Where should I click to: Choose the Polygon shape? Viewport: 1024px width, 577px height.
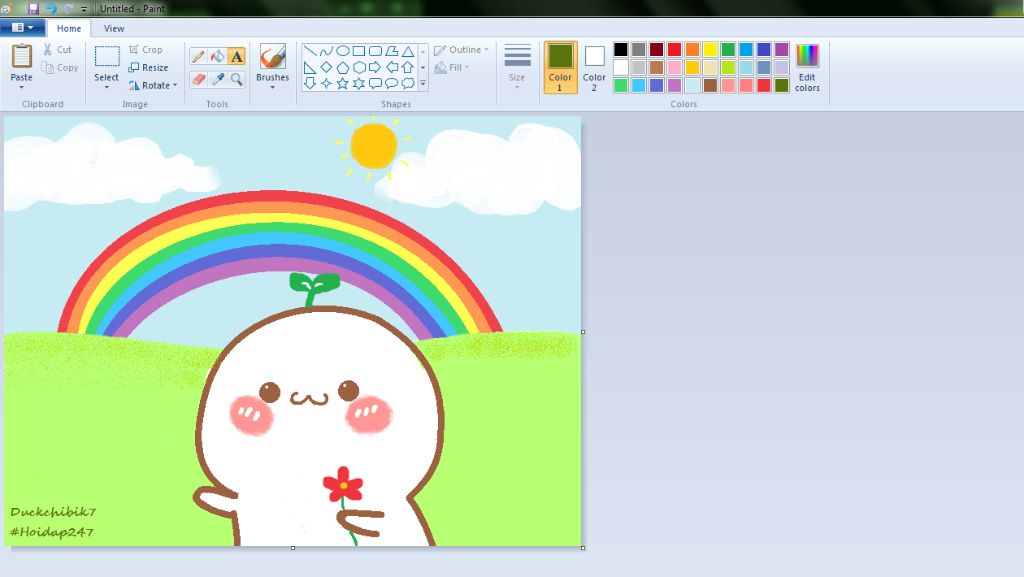point(392,51)
